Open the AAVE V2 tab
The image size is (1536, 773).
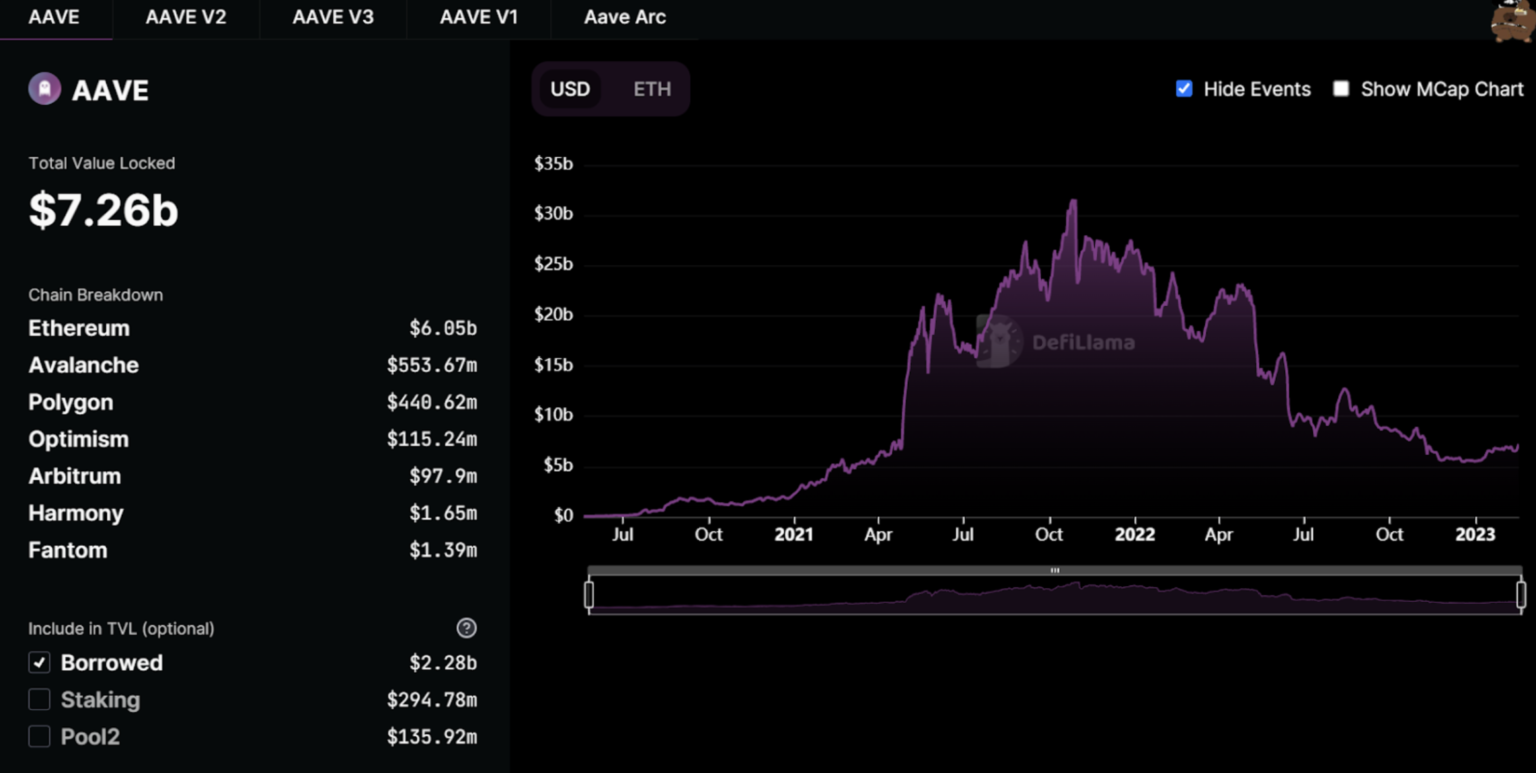pos(186,18)
